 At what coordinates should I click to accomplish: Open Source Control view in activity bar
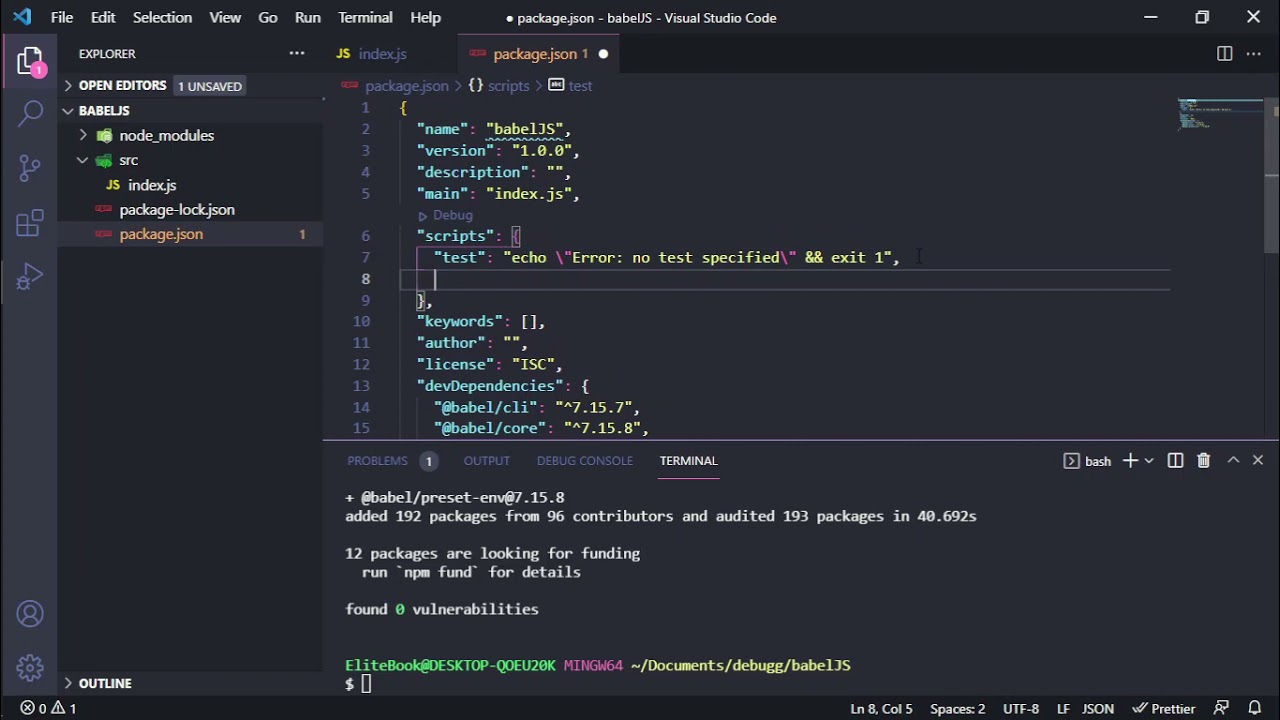pyautogui.click(x=30, y=167)
